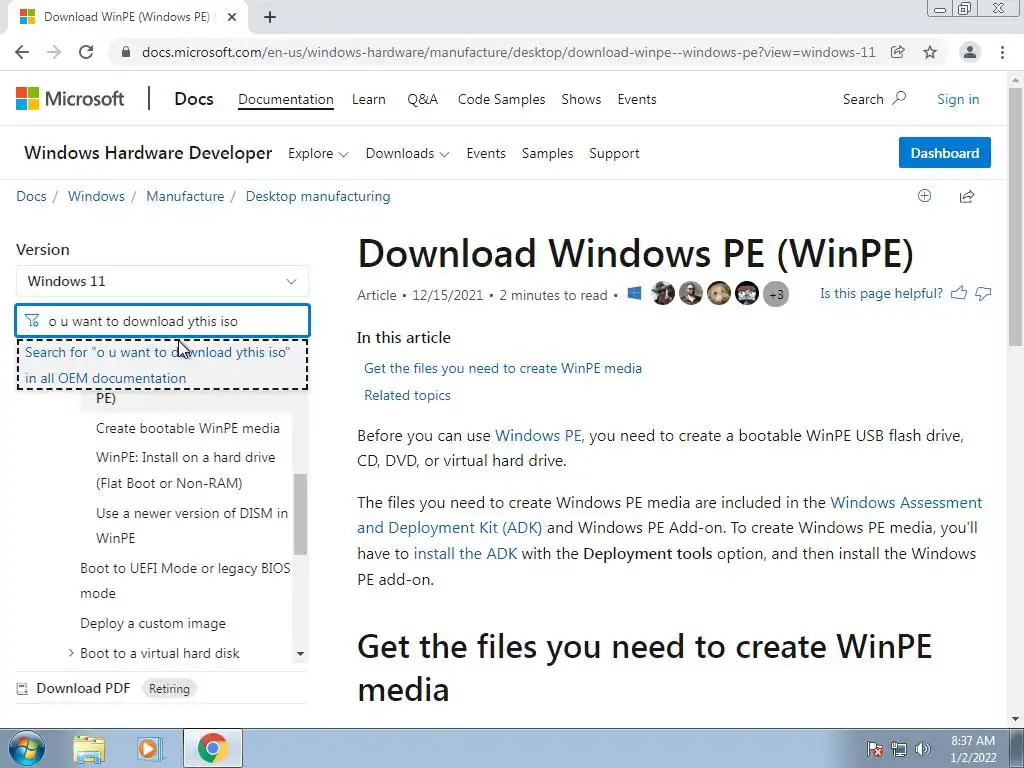Open the Version Windows 11 dropdown
Image resolution: width=1024 pixels, height=768 pixels.
pyautogui.click(x=162, y=281)
